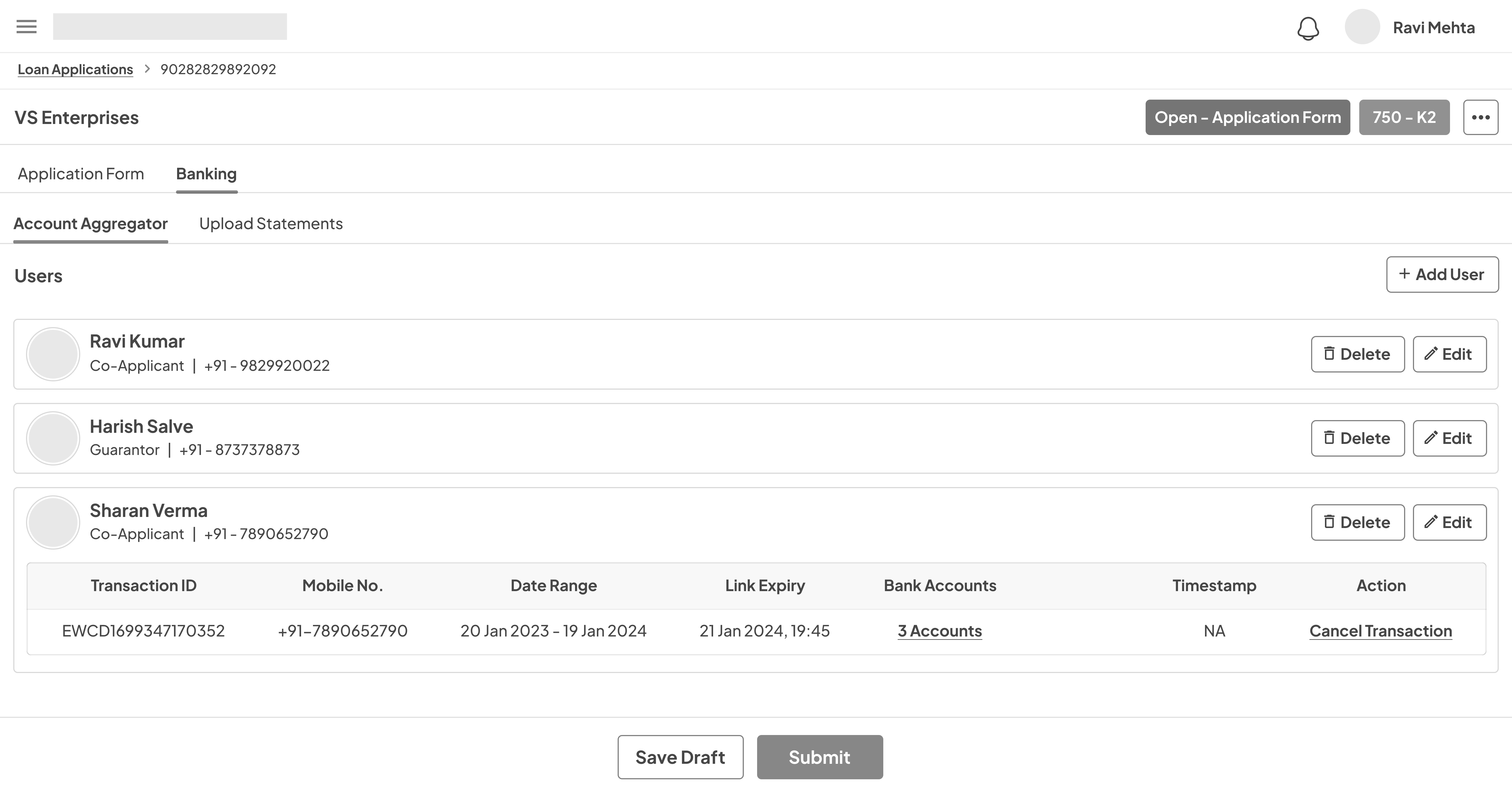Edit Sharan Verma's details

click(1449, 522)
